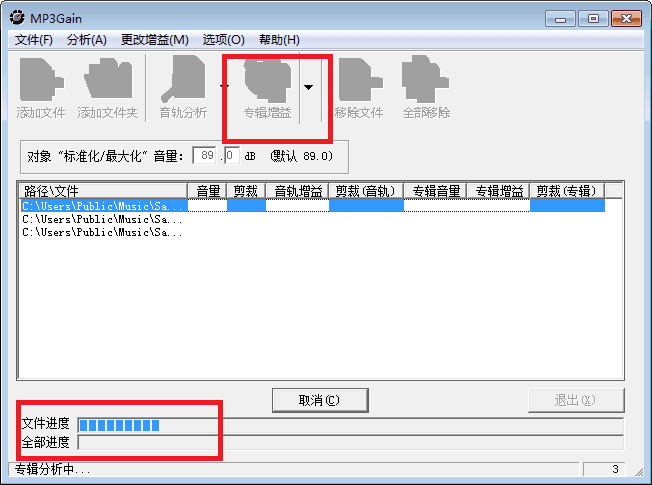The width and height of the screenshot is (652, 485).
Task: Click the 专辑分析中... status bar text
Action: coord(52,469)
